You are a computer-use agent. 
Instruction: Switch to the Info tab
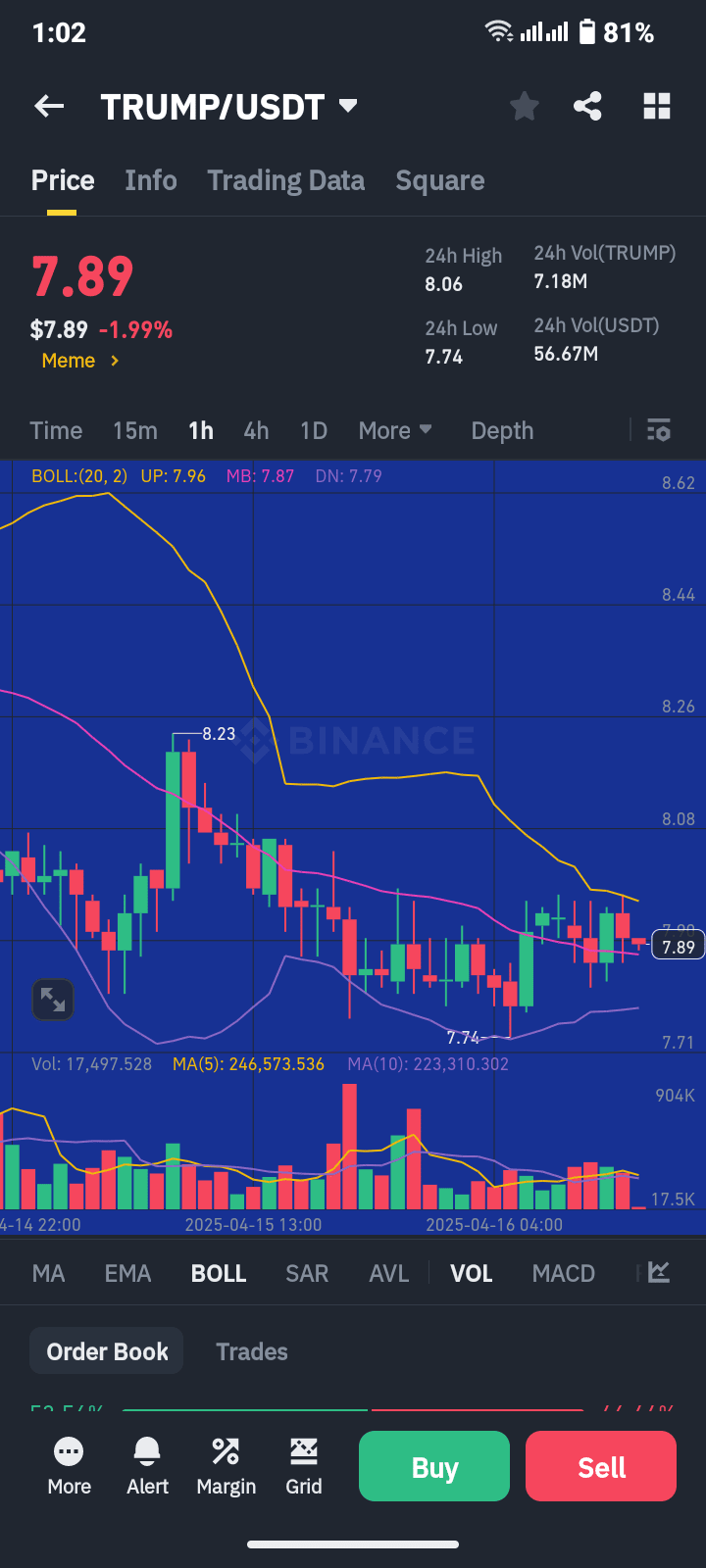[151, 180]
